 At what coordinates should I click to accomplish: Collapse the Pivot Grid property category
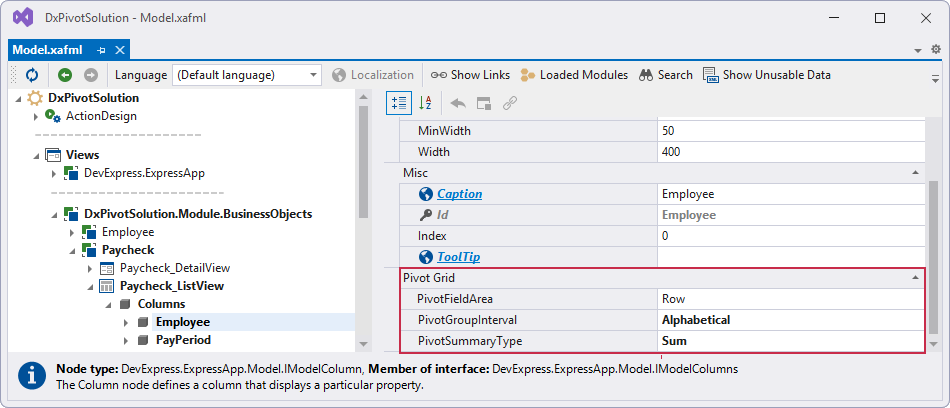915,278
